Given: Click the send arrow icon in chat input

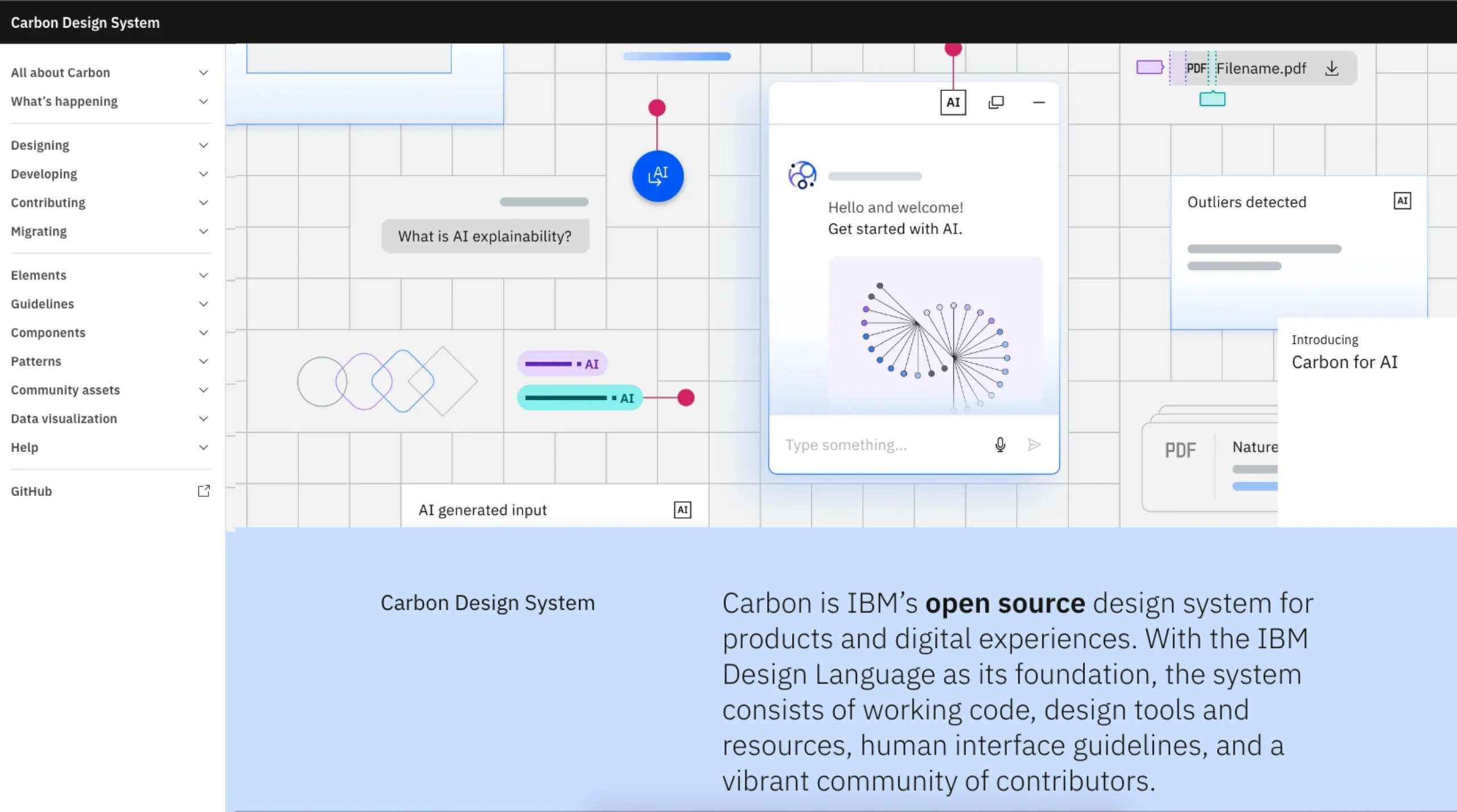Looking at the screenshot, I should [1034, 444].
